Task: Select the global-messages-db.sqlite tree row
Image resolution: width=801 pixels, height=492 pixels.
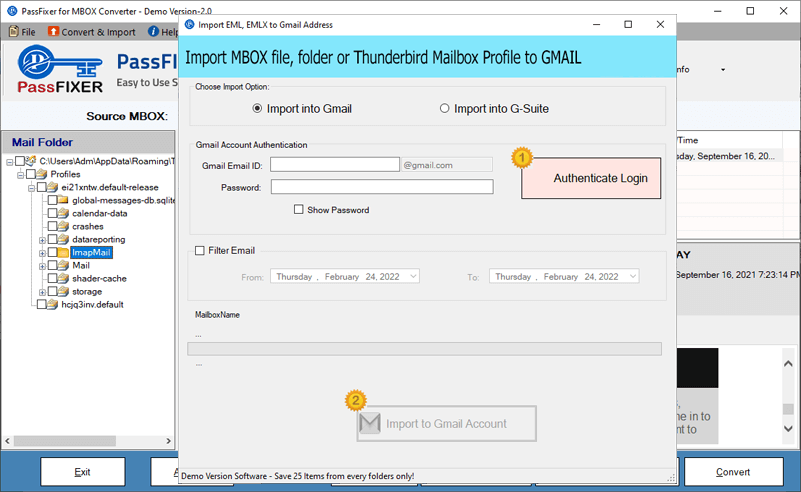Action: coord(122,200)
